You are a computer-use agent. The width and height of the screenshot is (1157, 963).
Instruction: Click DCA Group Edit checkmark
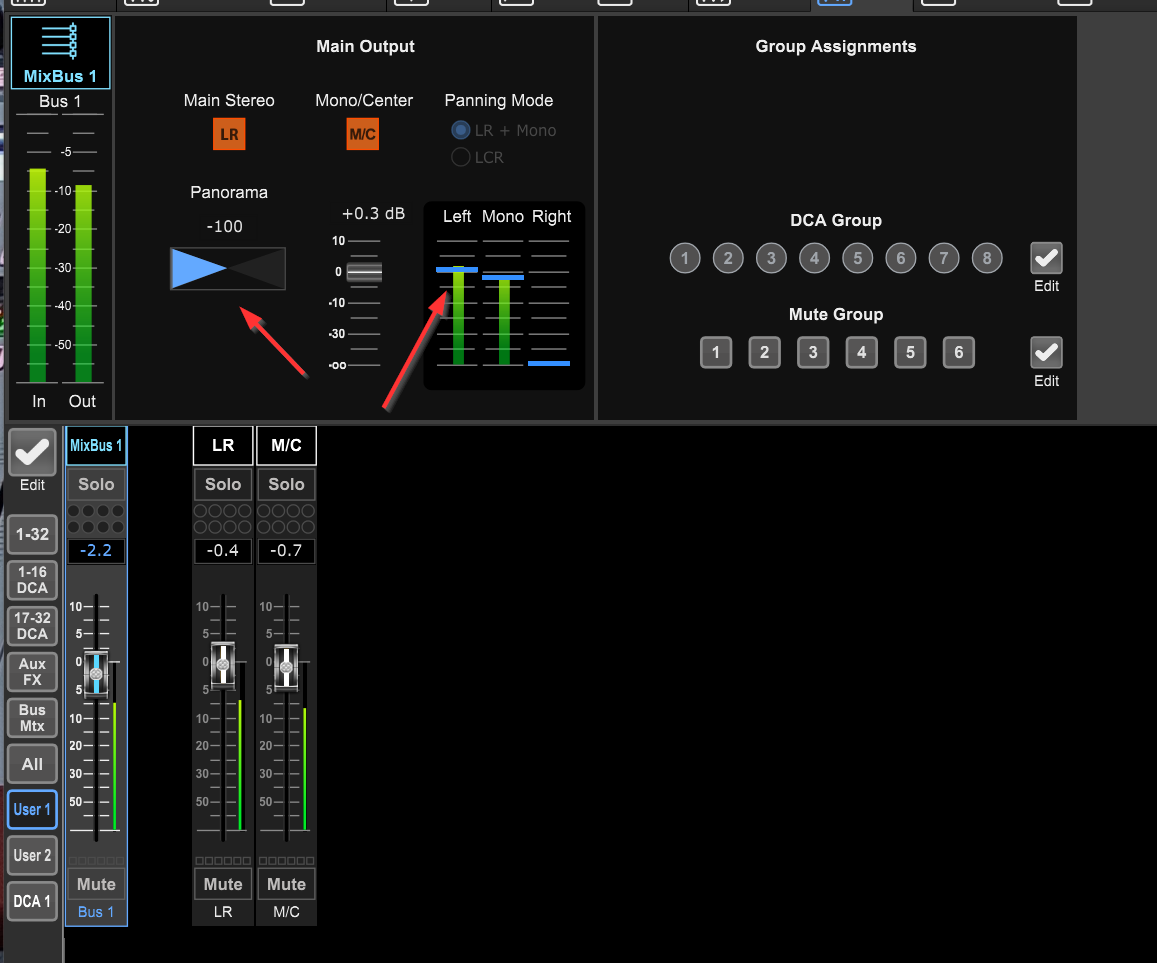coord(1046,258)
